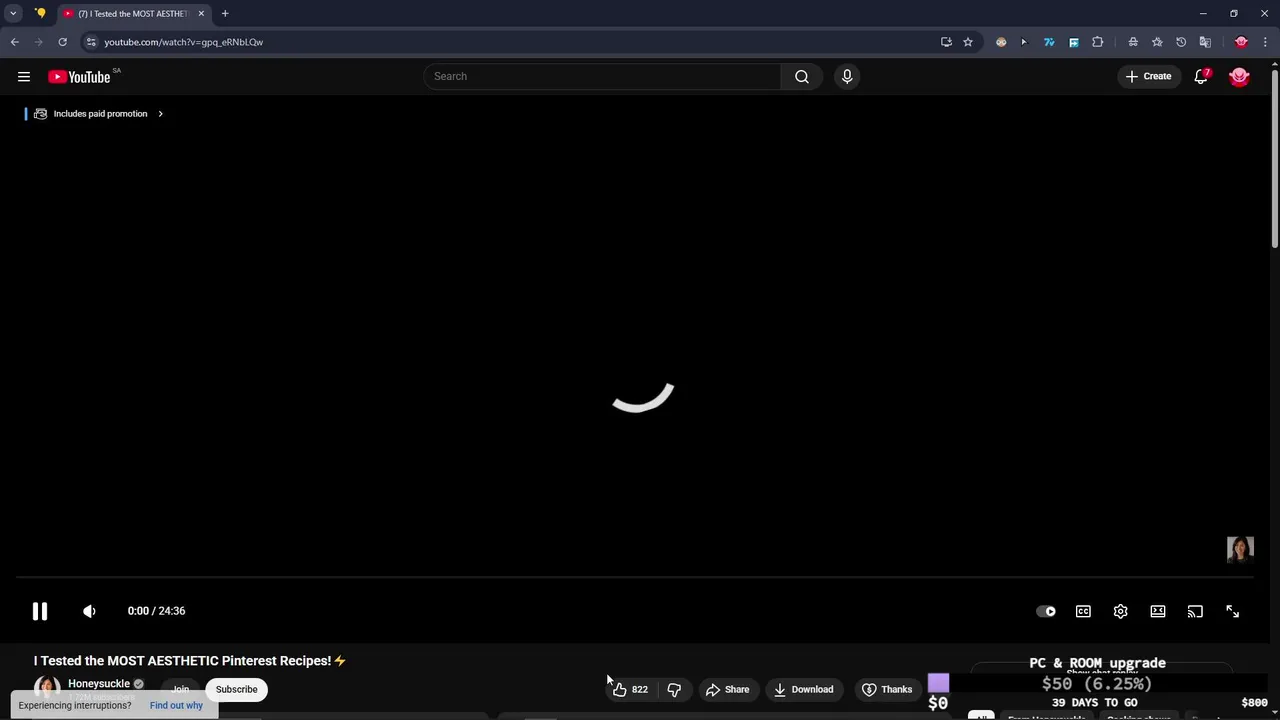
Task: Turn on closed captions
Action: point(1083,611)
